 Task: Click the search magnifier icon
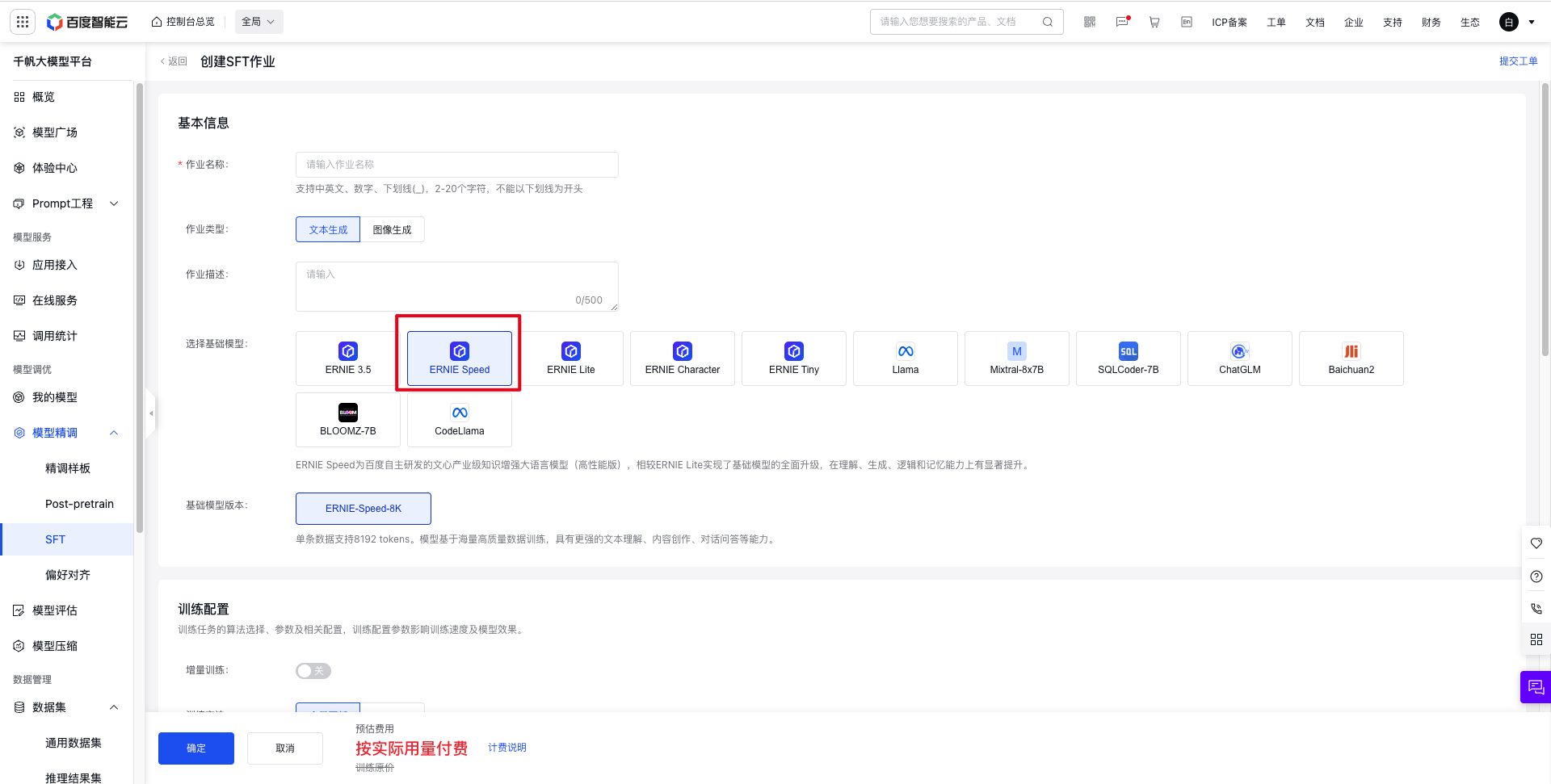tap(1048, 22)
